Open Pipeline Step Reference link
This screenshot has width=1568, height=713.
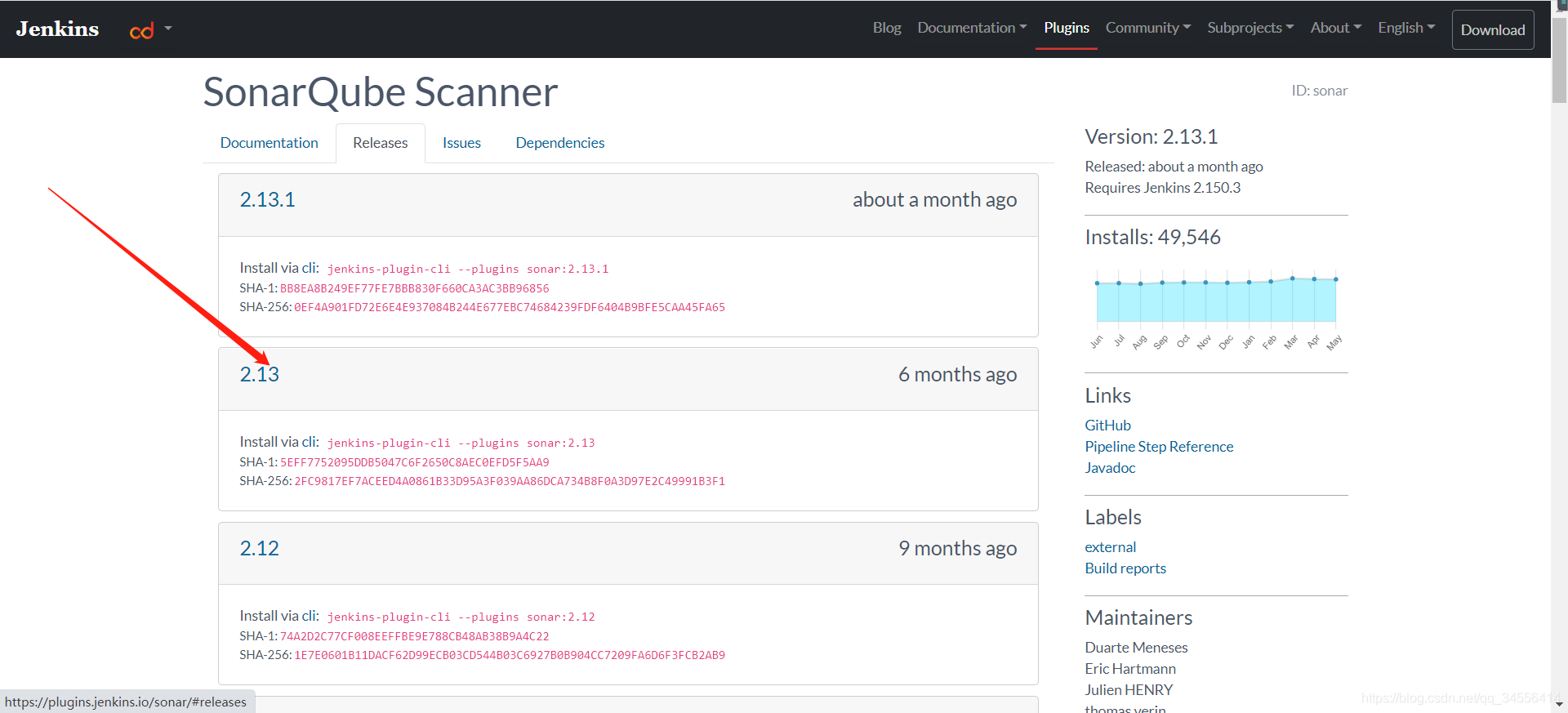1159,447
